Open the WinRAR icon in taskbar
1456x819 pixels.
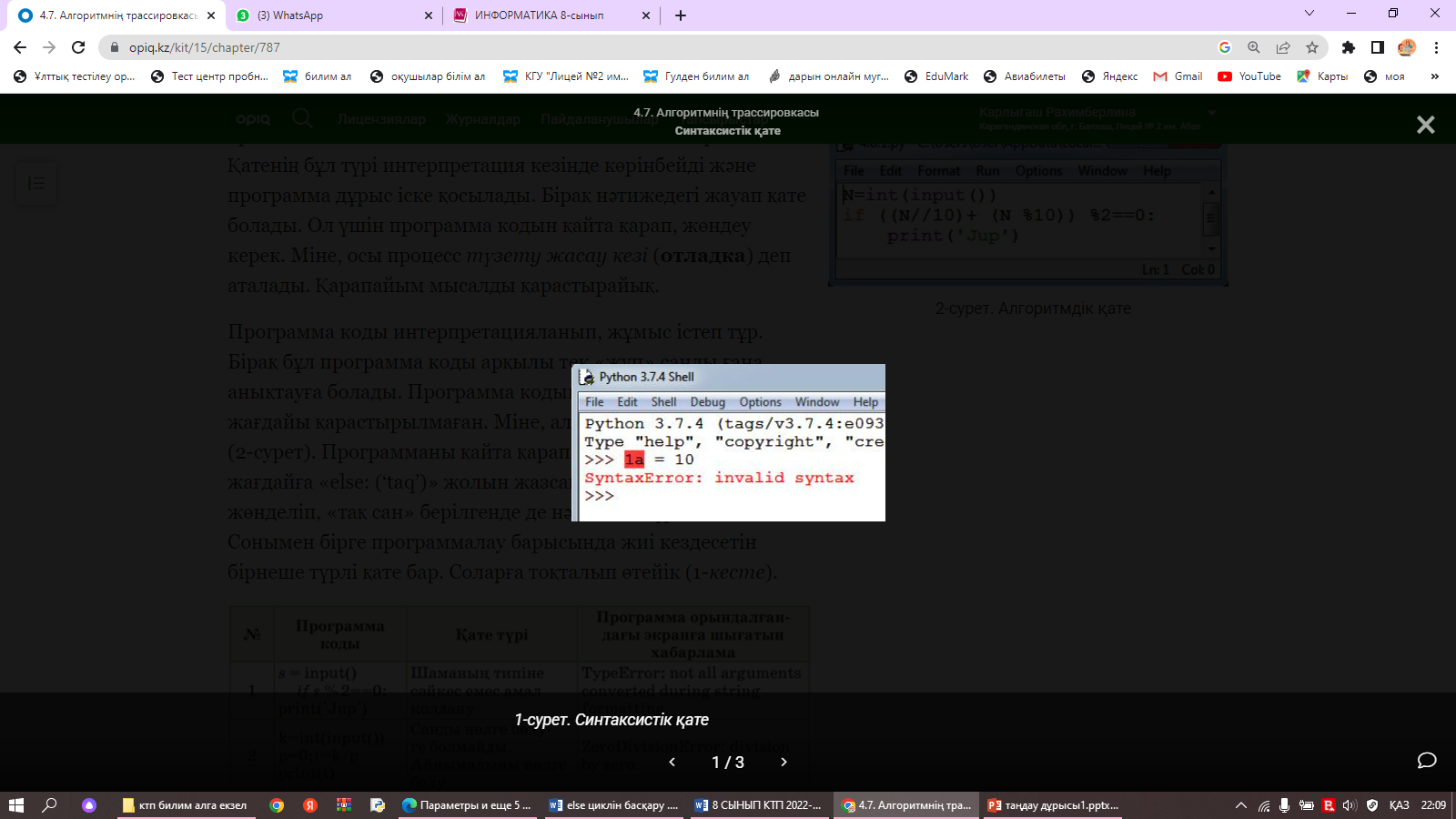tap(344, 805)
